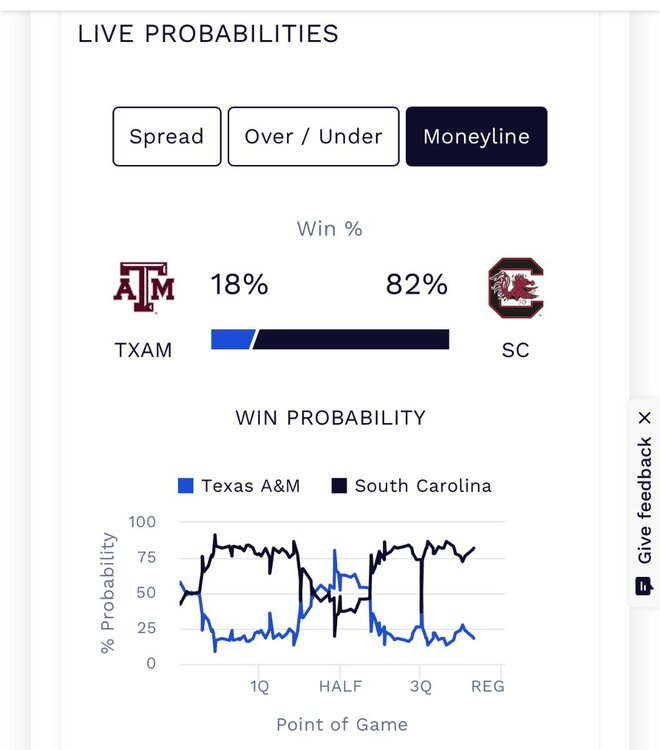This screenshot has height=750, width=660.
Task: Click the dark South Carolina legend square
Action: tap(339, 486)
